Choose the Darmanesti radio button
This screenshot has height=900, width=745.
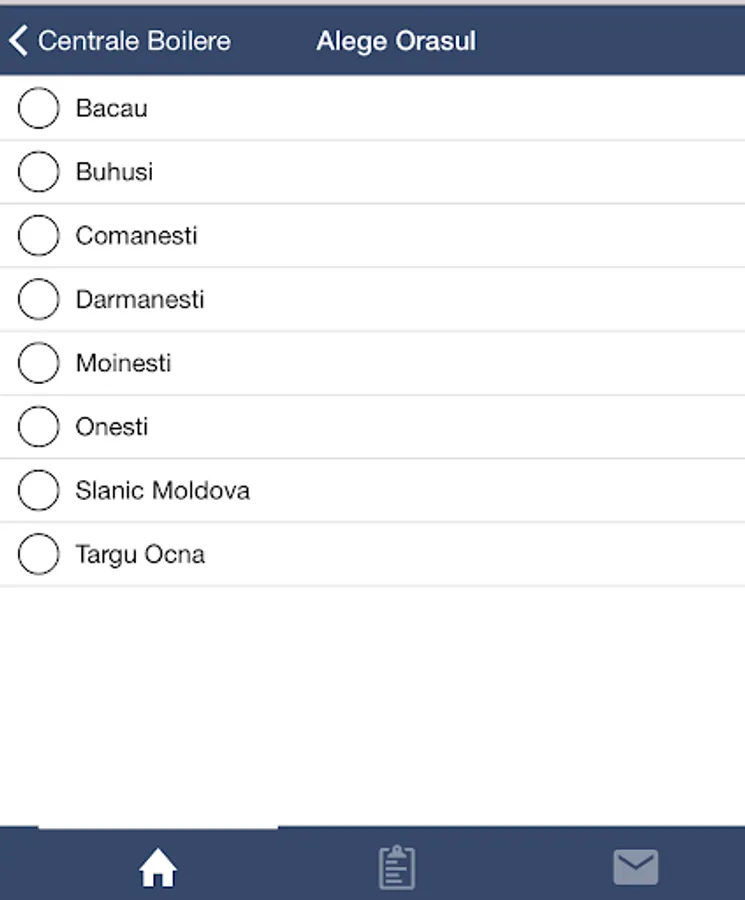39,300
